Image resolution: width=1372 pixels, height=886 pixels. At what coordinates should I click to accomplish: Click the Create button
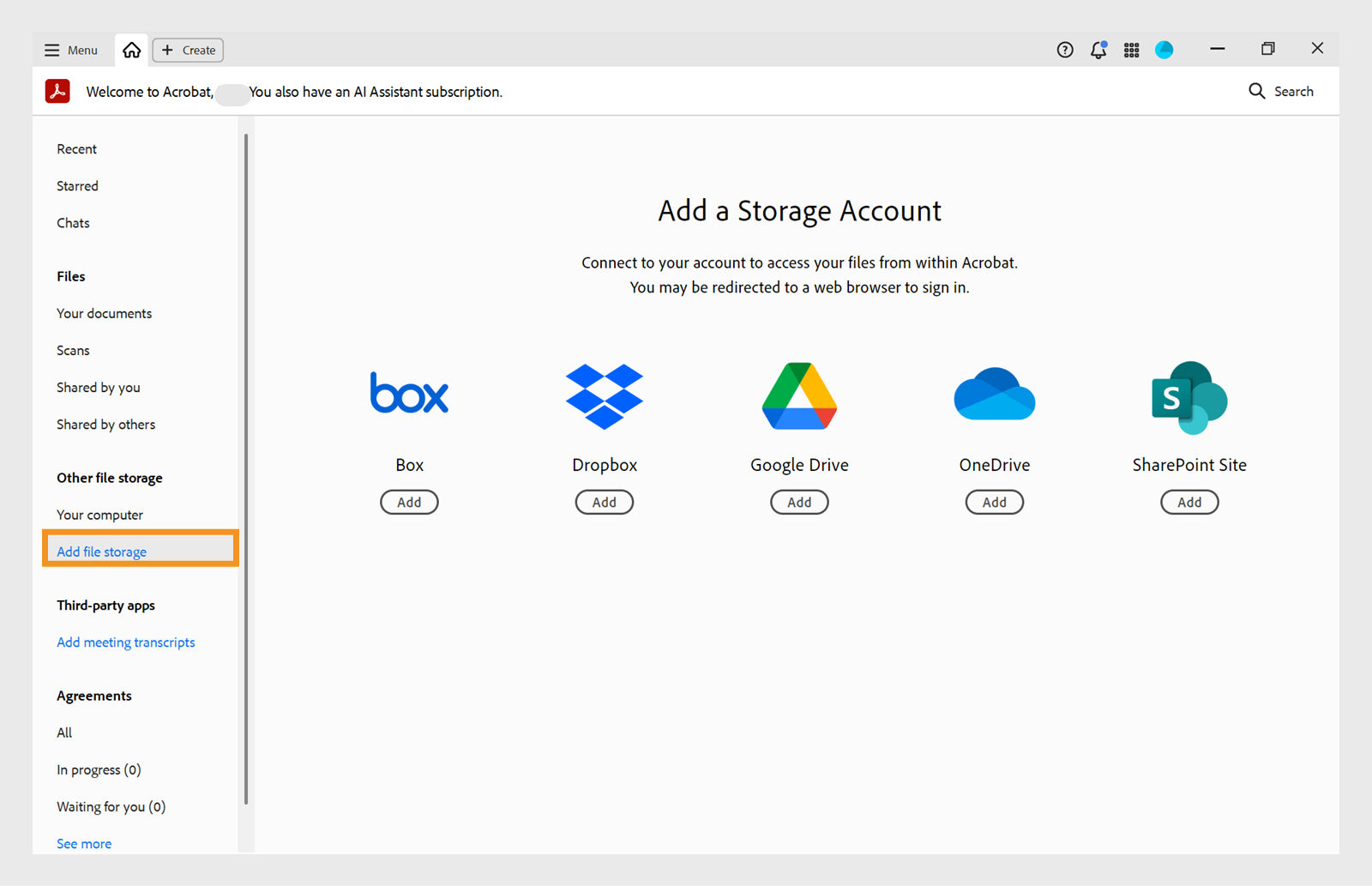click(187, 50)
